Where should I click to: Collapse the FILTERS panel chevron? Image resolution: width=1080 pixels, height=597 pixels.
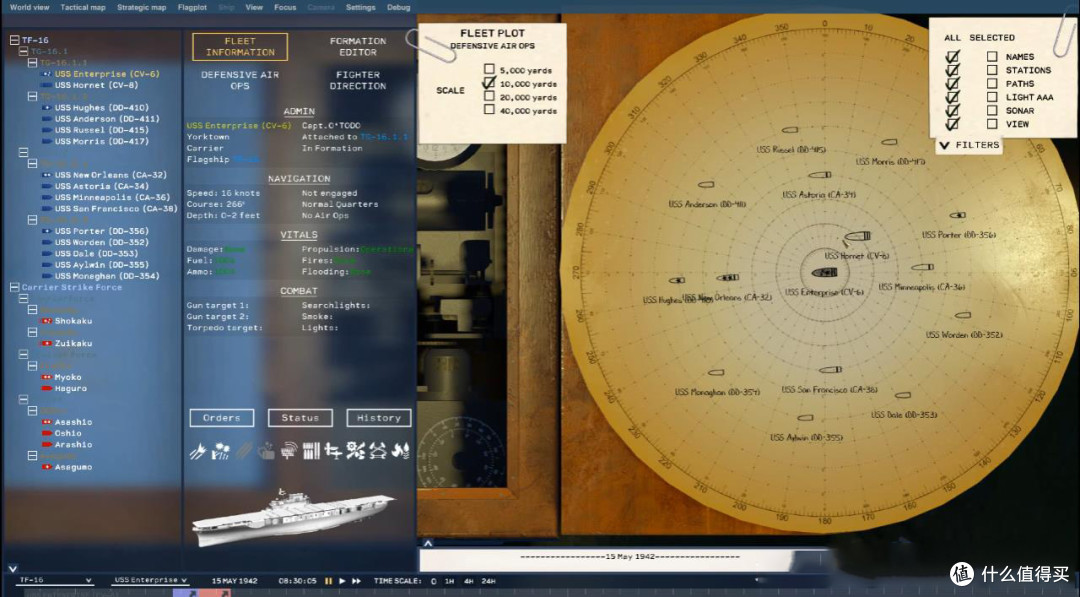tap(944, 145)
